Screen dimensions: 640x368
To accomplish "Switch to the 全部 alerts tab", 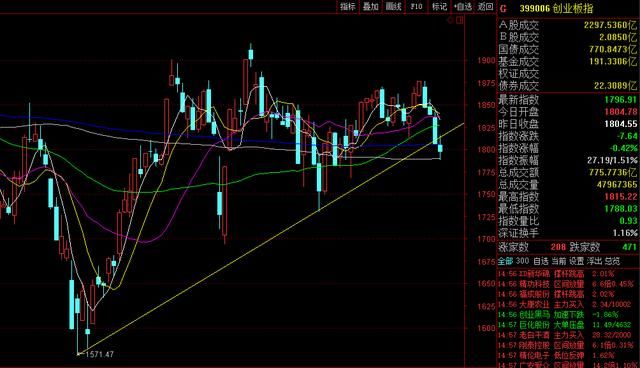I will coord(505,261).
